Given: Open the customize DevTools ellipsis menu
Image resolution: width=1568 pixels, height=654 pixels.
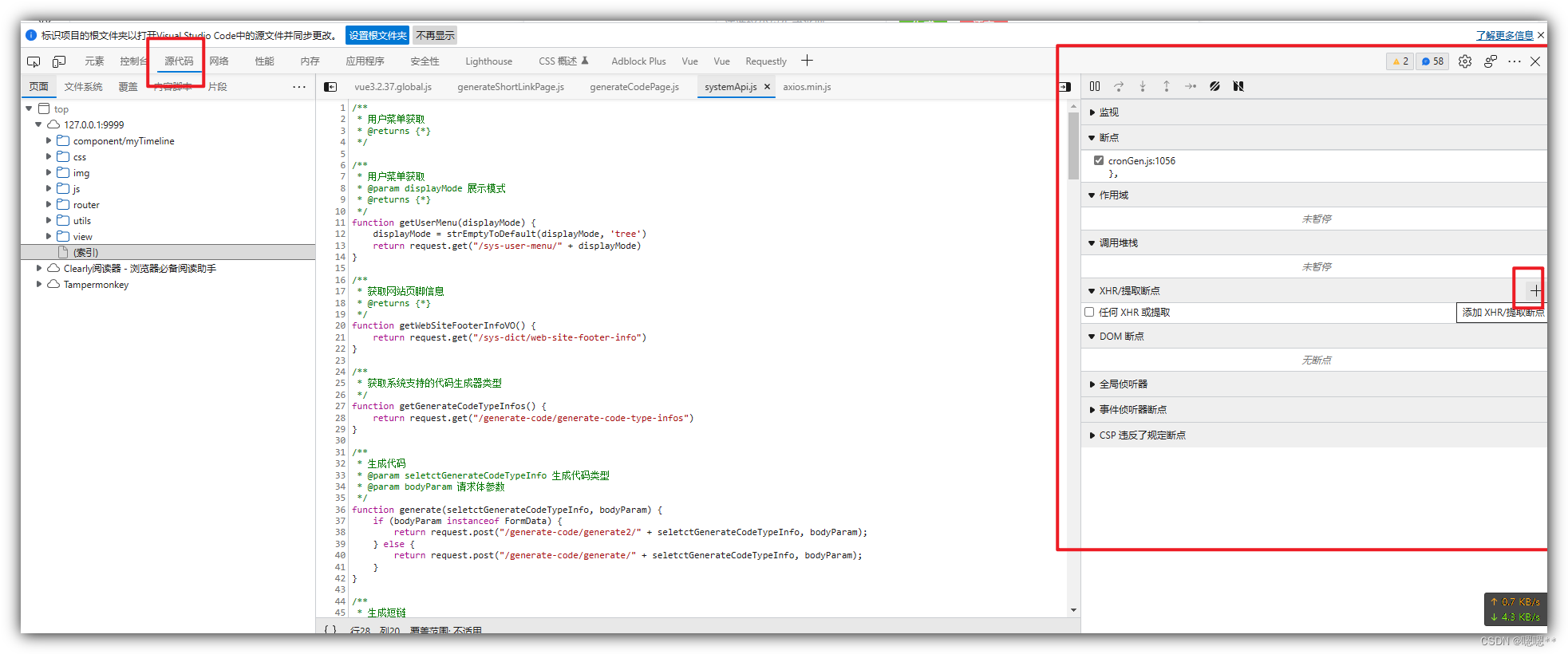Looking at the screenshot, I should tap(1515, 61).
